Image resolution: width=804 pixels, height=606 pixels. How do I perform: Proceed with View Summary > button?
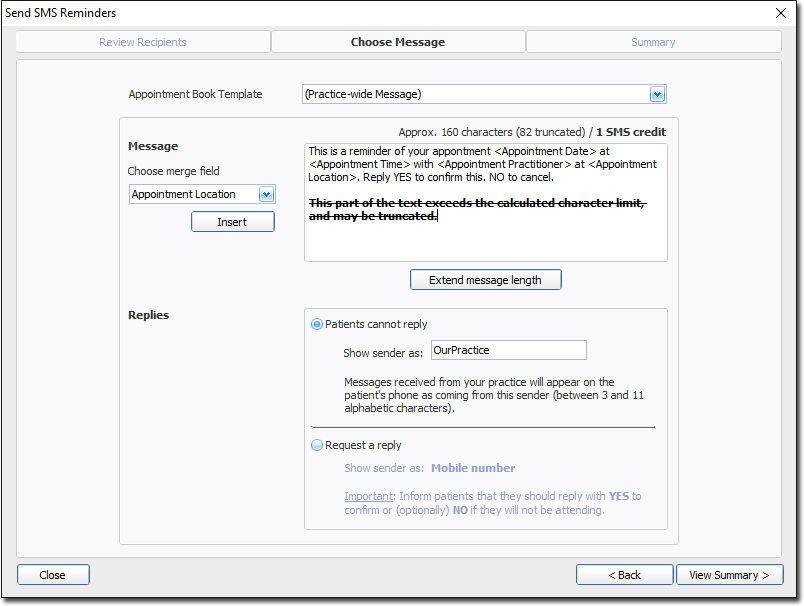tap(729, 575)
